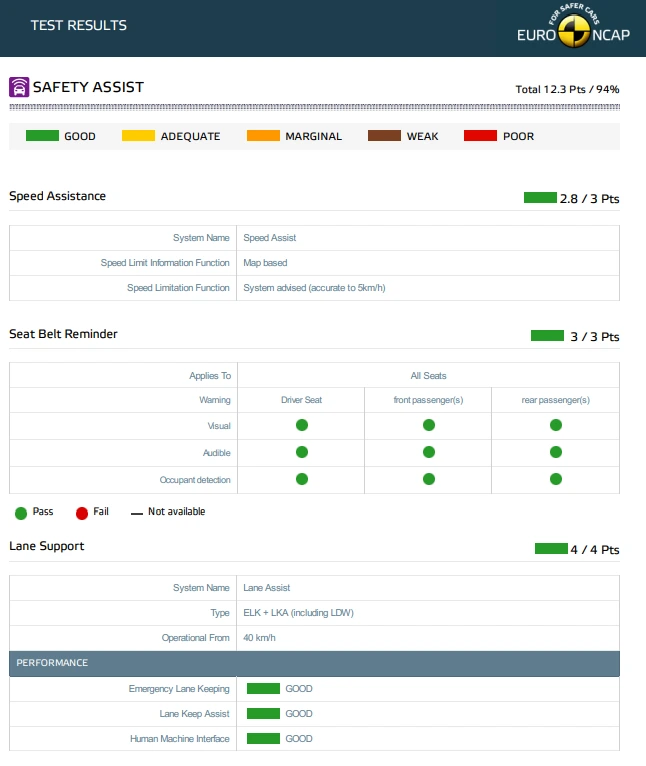The image size is (646, 766).
Task: Click the green GOOD legend swatch
Action: click(x=43, y=135)
